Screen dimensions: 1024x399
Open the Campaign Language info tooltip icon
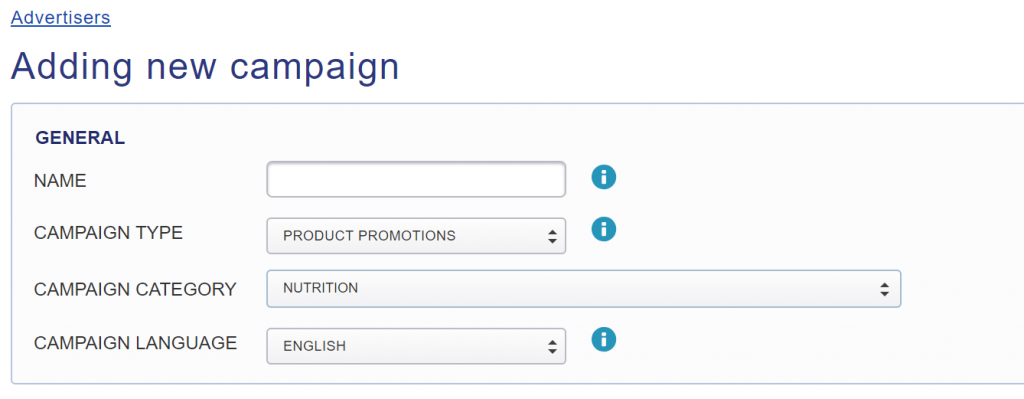603,340
